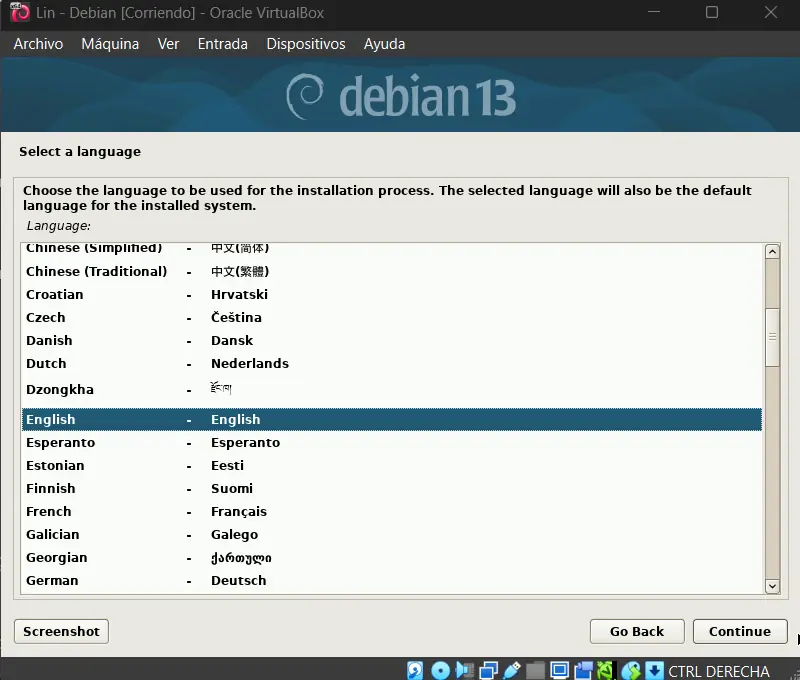This screenshot has height=680, width=800.
Task: Click the virtual display status icon
Action: [x=559, y=670]
